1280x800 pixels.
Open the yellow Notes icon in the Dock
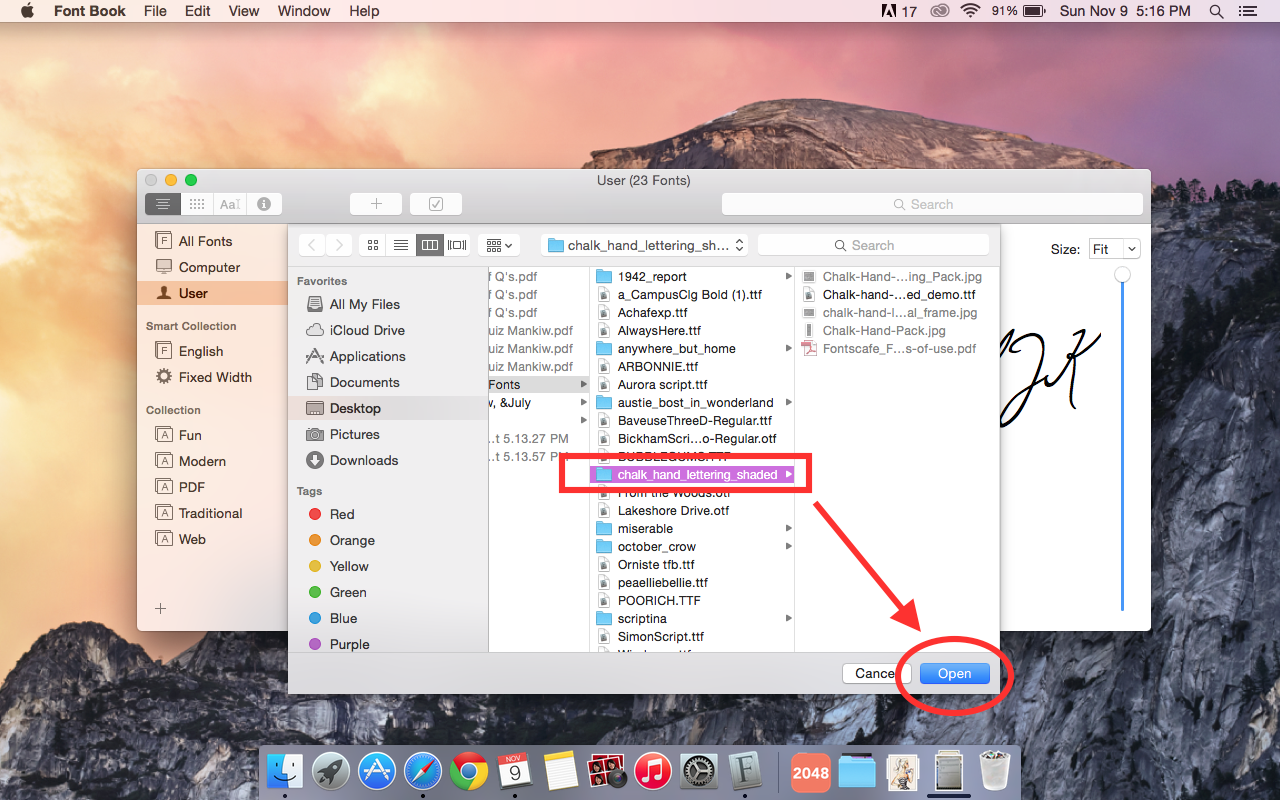click(x=561, y=771)
